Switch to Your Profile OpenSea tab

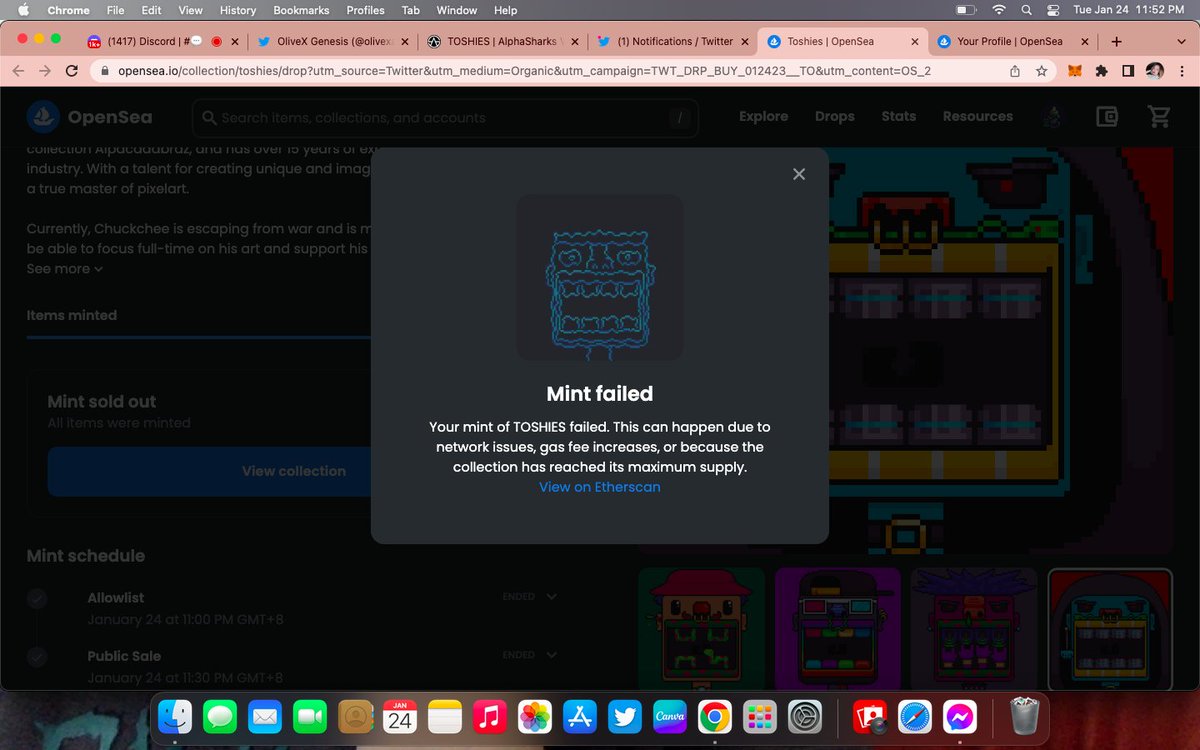pos(1011,41)
